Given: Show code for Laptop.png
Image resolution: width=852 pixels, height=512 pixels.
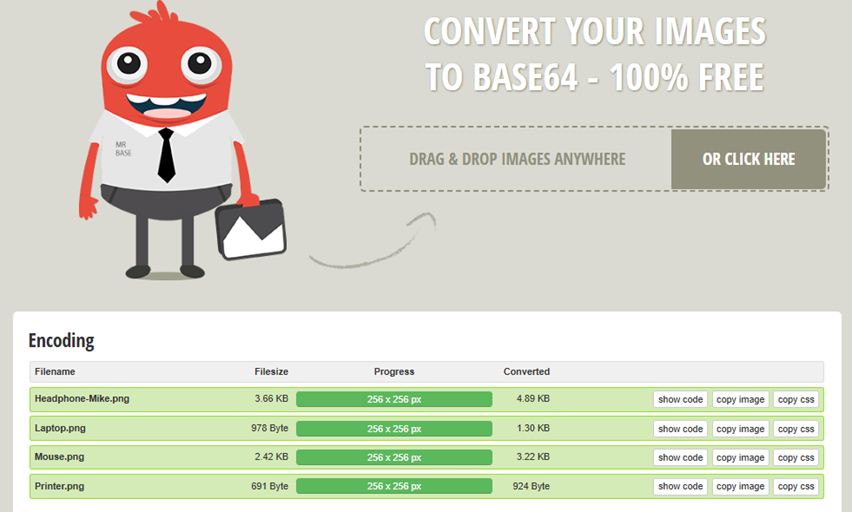Looking at the screenshot, I should point(681,428).
